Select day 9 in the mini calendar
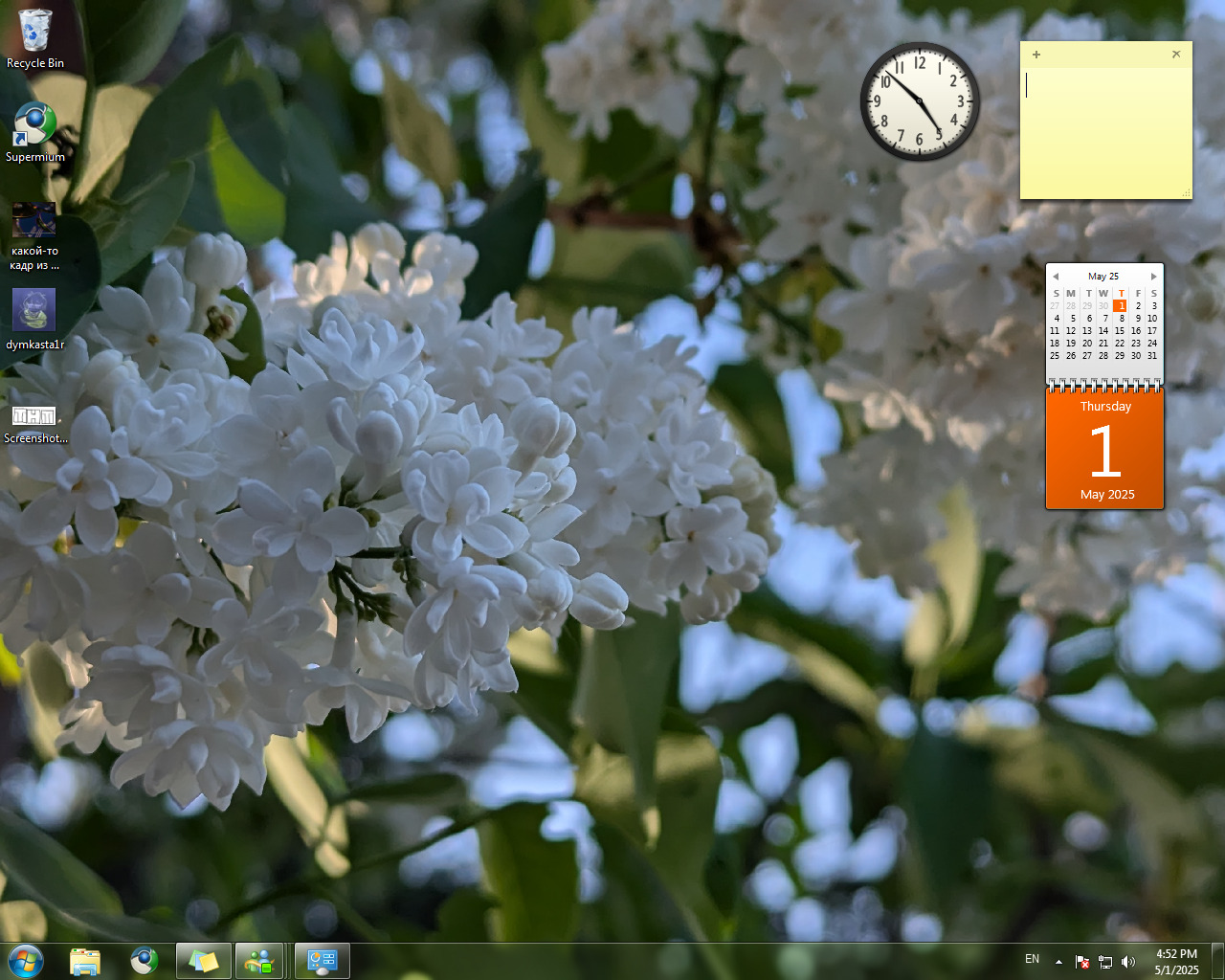Viewport: 1225px width, 980px height. pos(1138,319)
